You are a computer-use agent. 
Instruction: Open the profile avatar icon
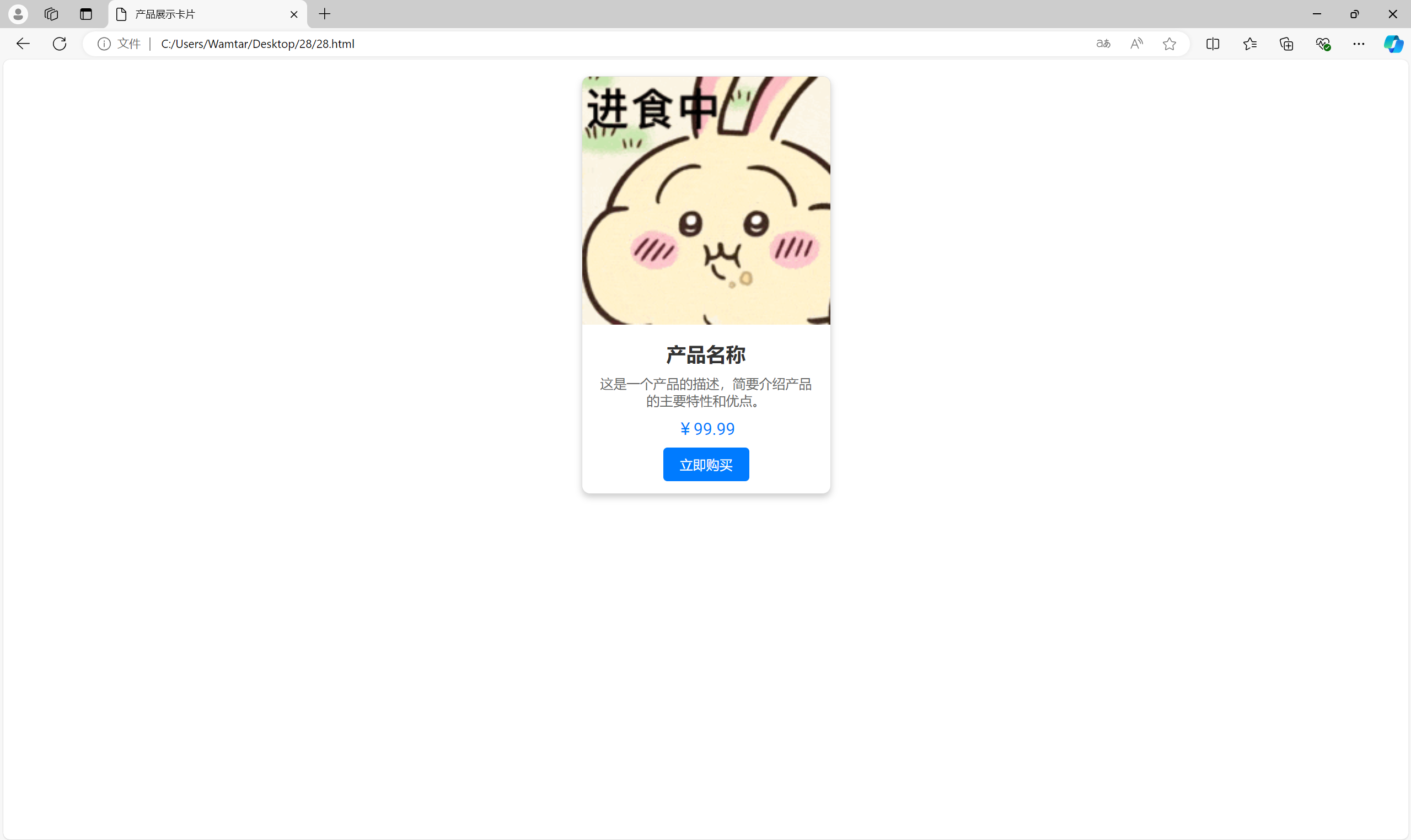click(x=18, y=14)
